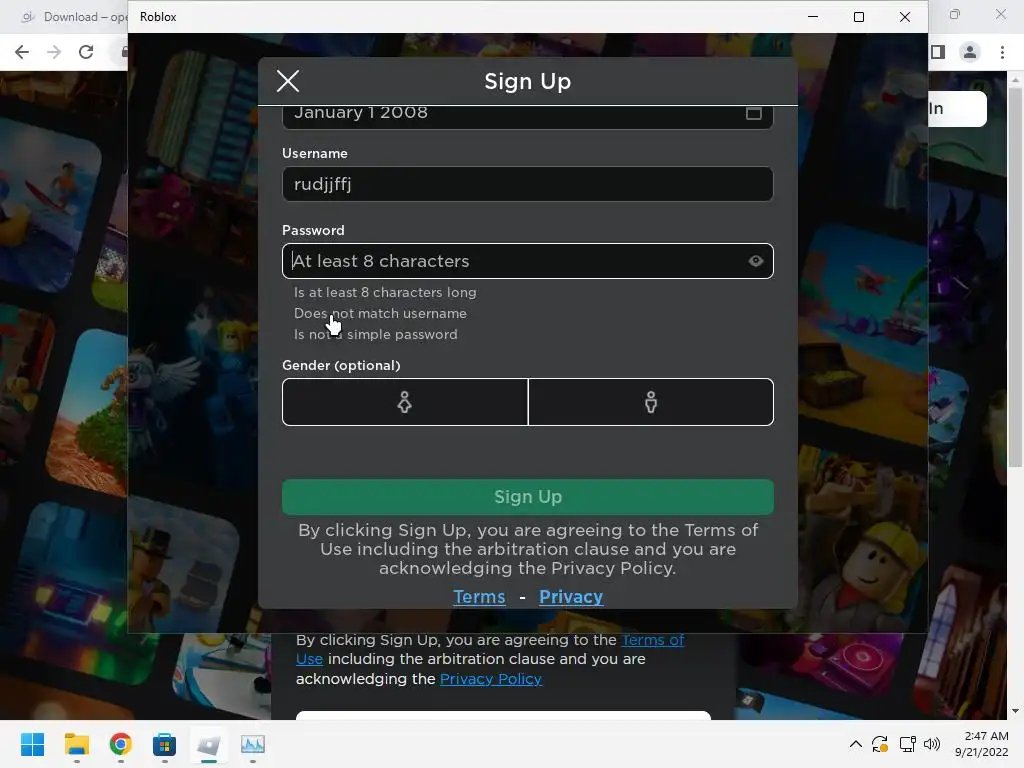Image resolution: width=1024 pixels, height=768 pixels.
Task: Minimize the Roblox window
Action: 813,17
